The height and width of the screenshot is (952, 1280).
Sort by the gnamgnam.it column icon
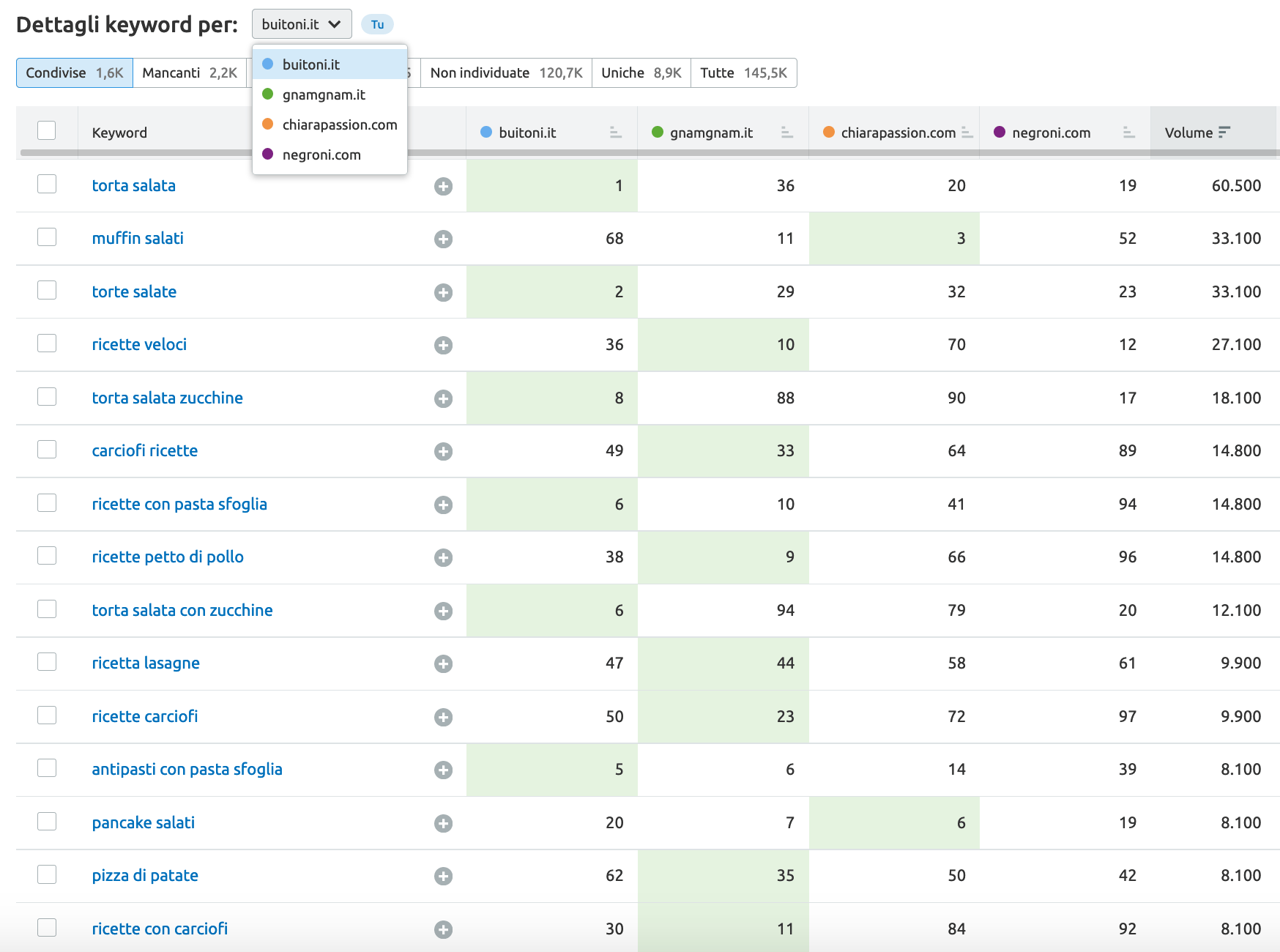[786, 133]
